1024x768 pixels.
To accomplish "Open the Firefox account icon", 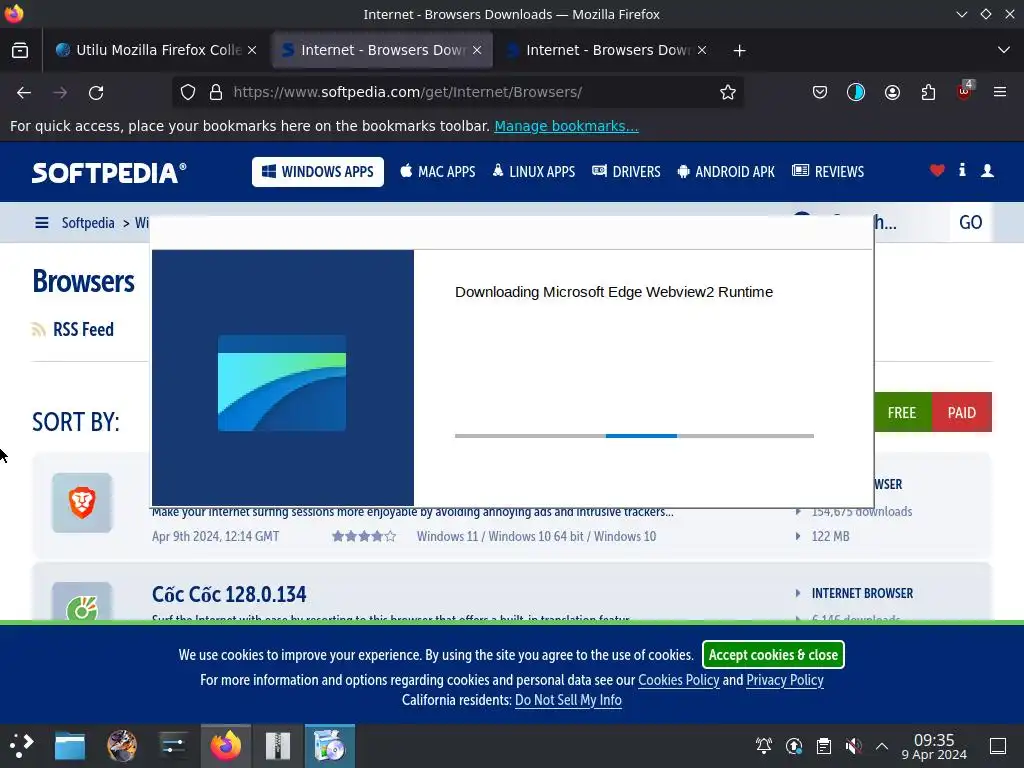I will (892, 93).
